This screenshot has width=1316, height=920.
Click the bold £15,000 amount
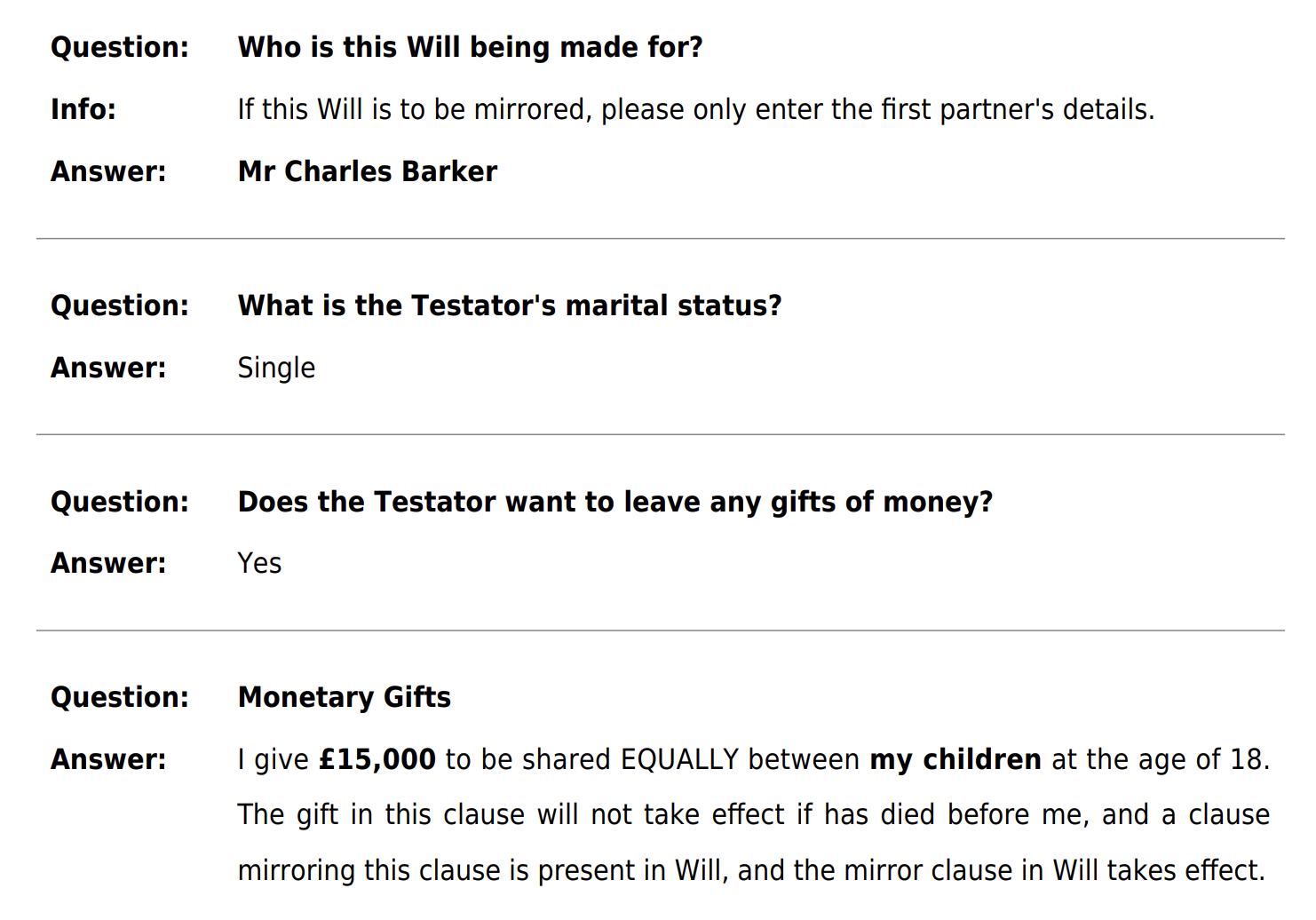[x=377, y=760]
